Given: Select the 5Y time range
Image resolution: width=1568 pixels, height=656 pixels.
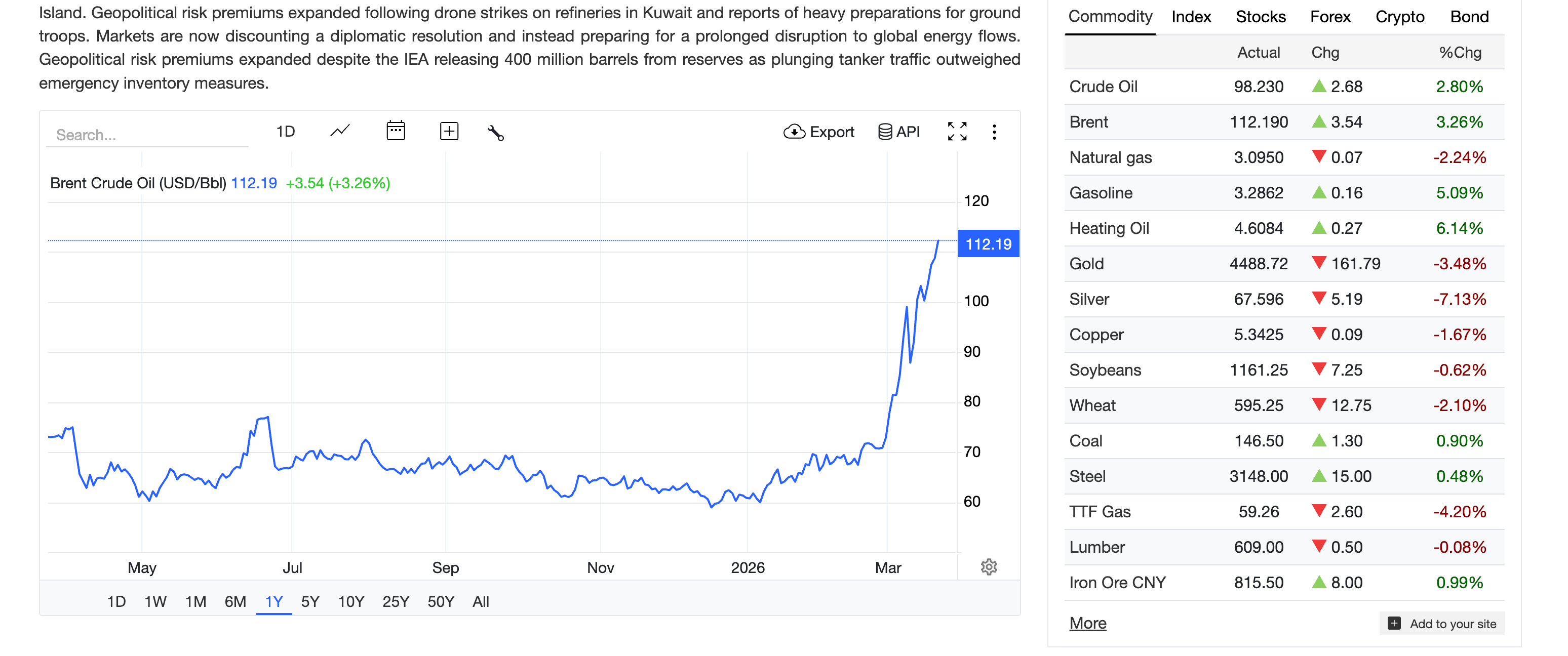Looking at the screenshot, I should click(x=310, y=601).
